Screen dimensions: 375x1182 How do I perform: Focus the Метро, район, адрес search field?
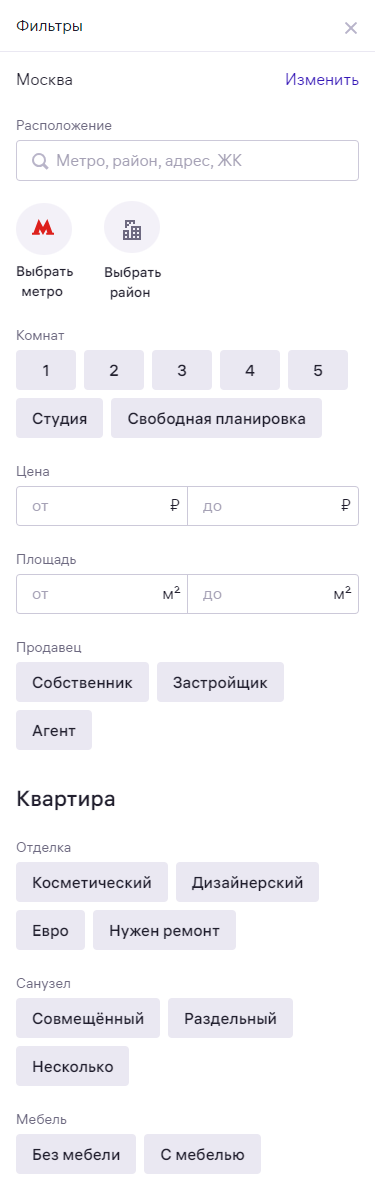187,161
